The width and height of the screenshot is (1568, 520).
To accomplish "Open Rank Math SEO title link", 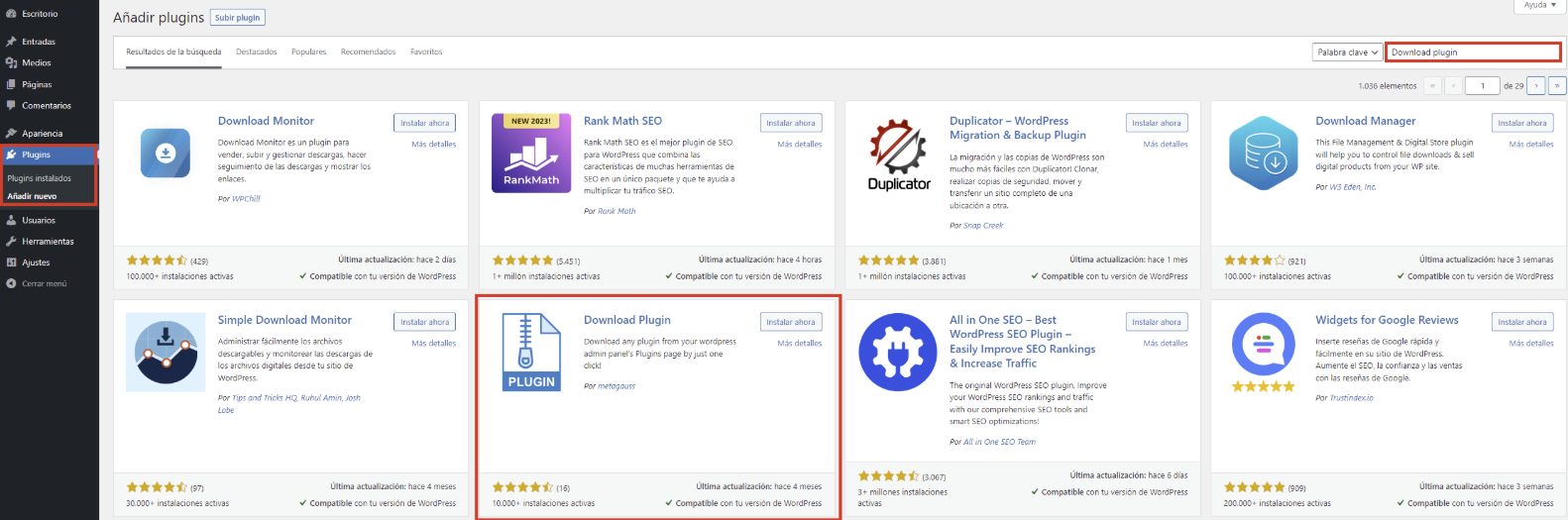I will click(622, 121).
